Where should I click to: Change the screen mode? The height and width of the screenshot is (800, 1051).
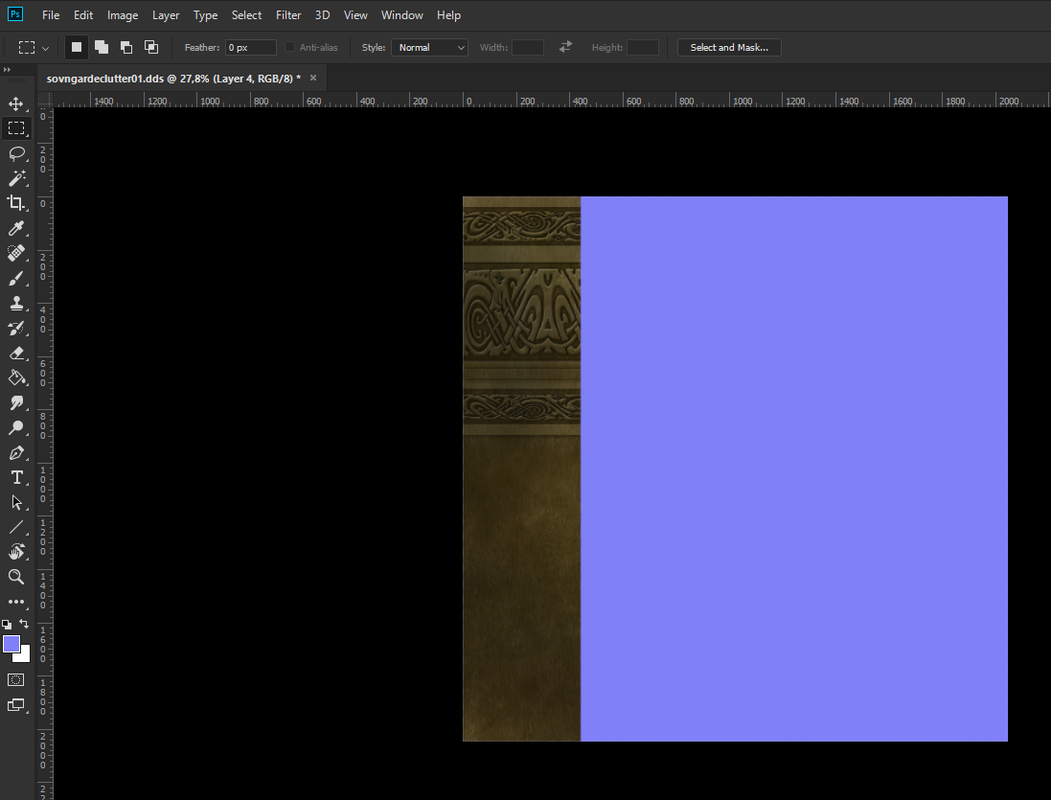click(x=16, y=705)
